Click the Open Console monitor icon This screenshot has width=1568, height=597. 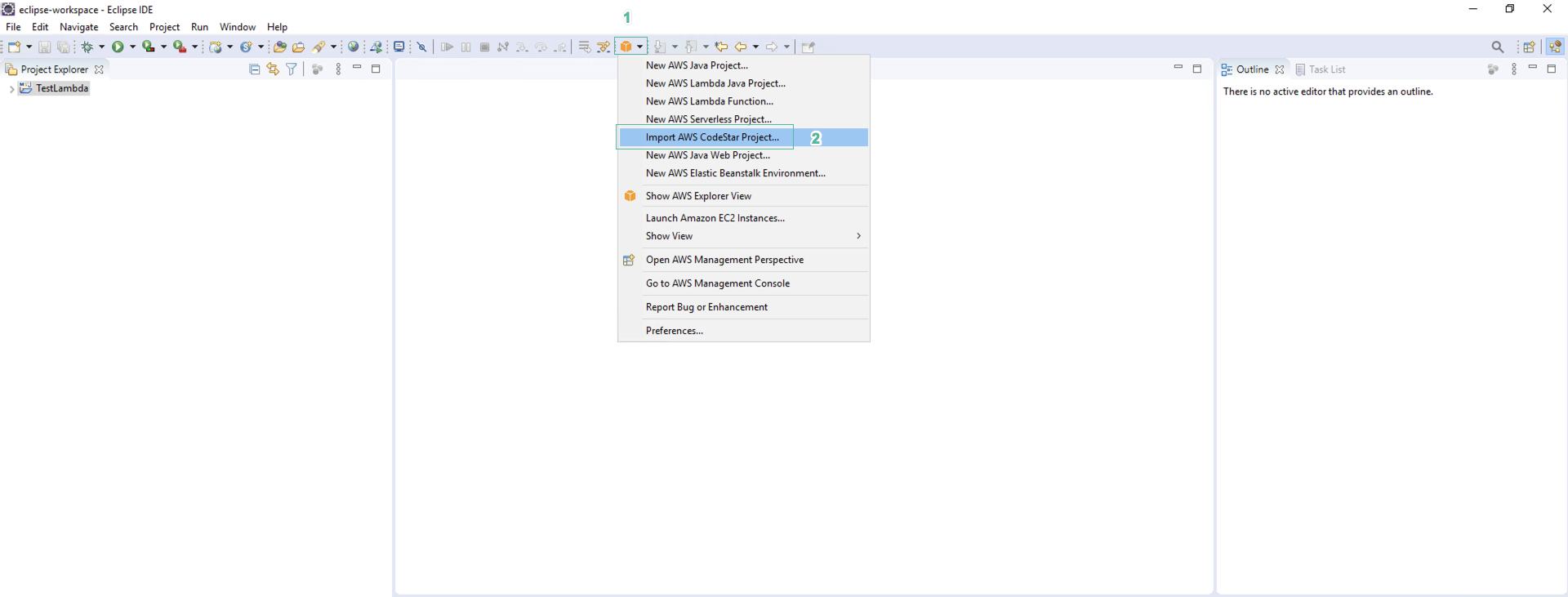pyautogui.click(x=399, y=47)
